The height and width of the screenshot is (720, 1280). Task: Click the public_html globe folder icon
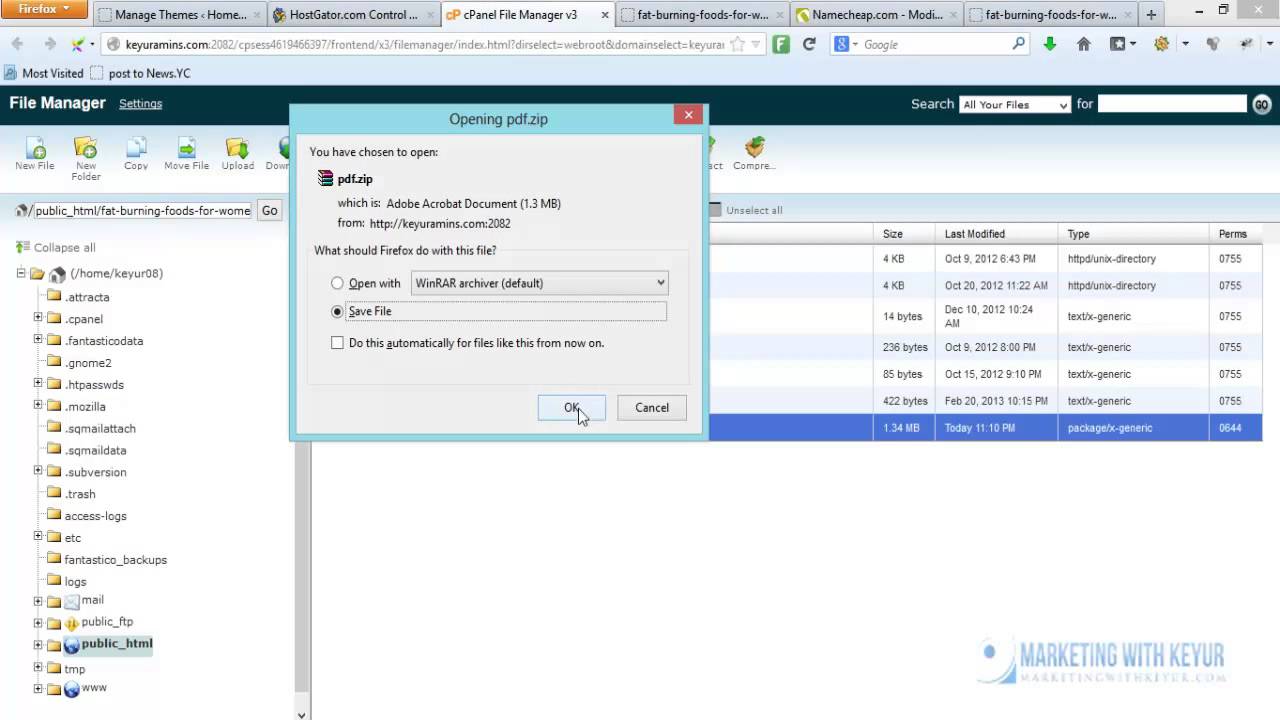pos(71,644)
